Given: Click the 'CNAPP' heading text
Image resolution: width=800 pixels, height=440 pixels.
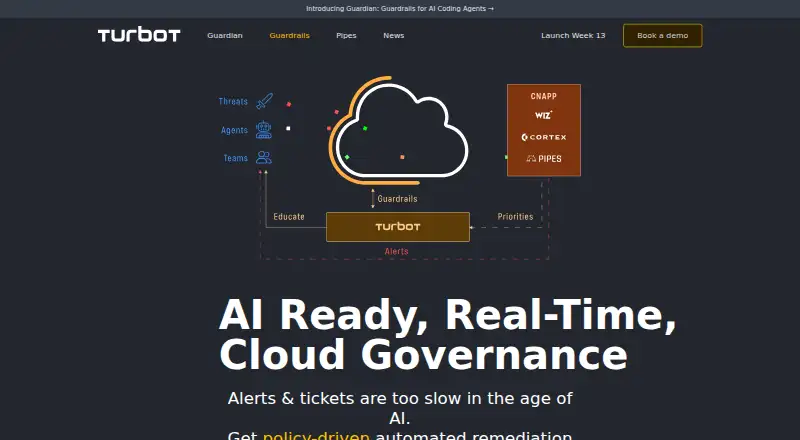Looking at the screenshot, I should click(x=543, y=96).
